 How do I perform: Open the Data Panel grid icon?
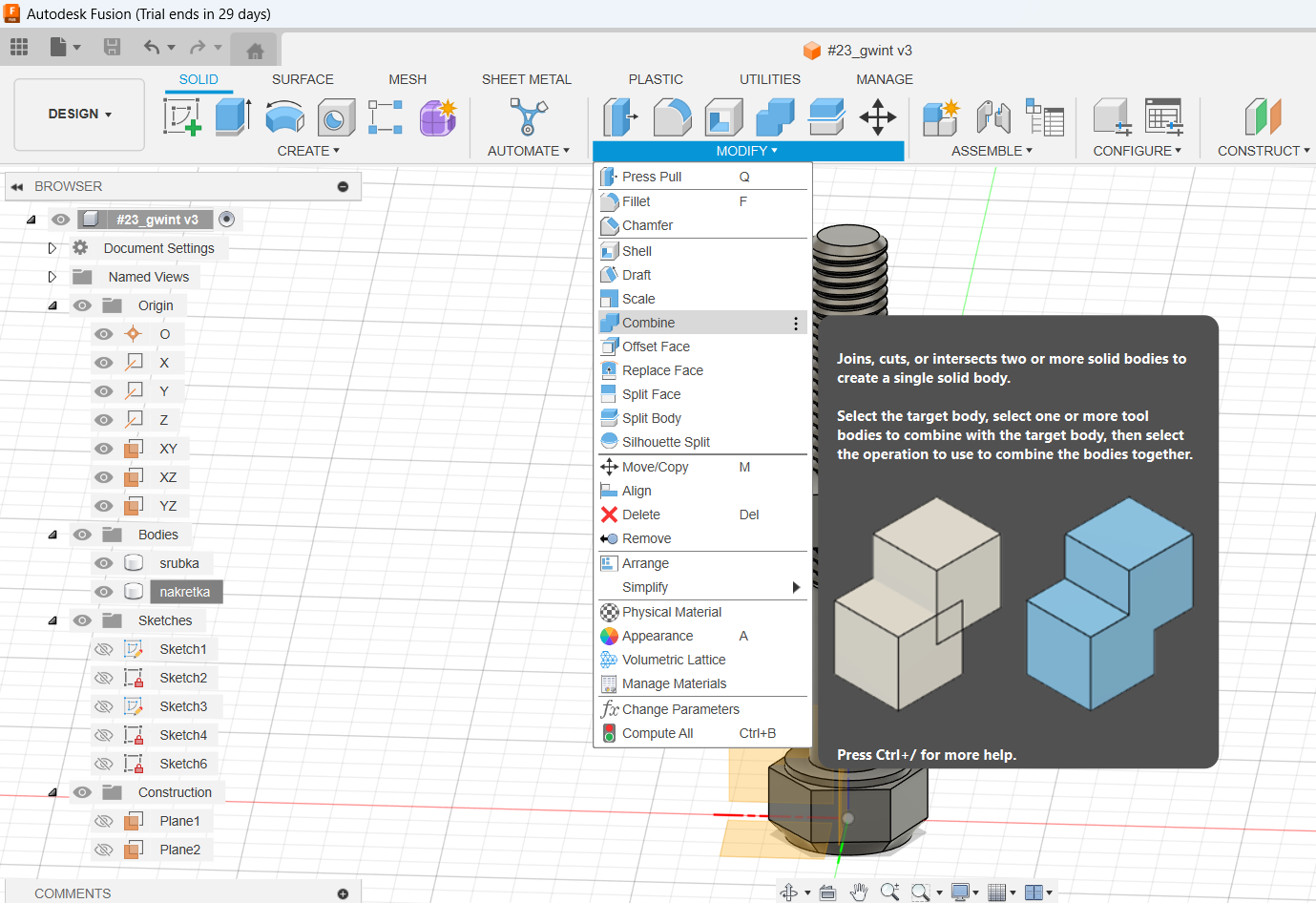19,47
